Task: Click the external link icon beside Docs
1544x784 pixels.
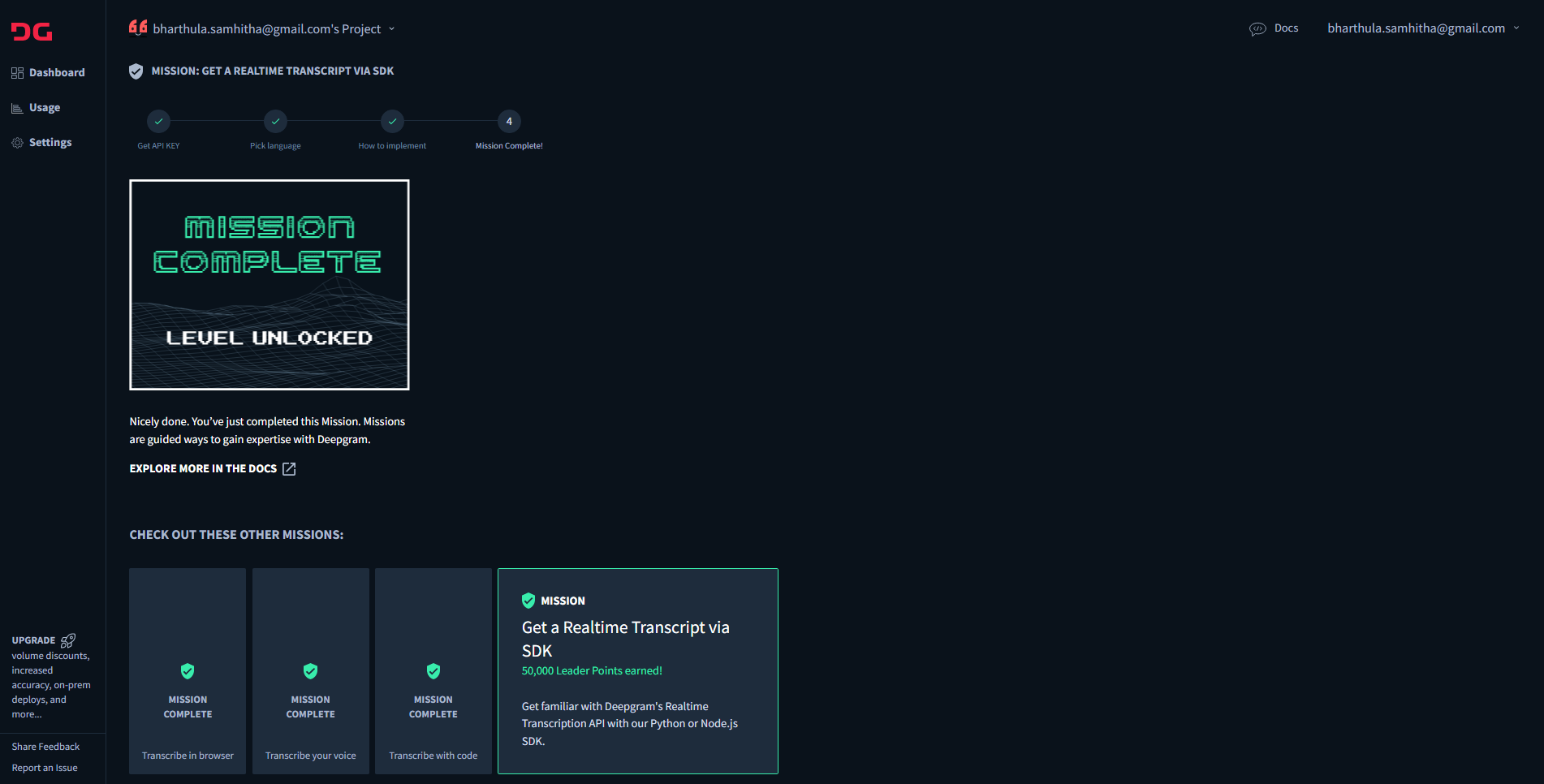Action: pyautogui.click(x=289, y=469)
